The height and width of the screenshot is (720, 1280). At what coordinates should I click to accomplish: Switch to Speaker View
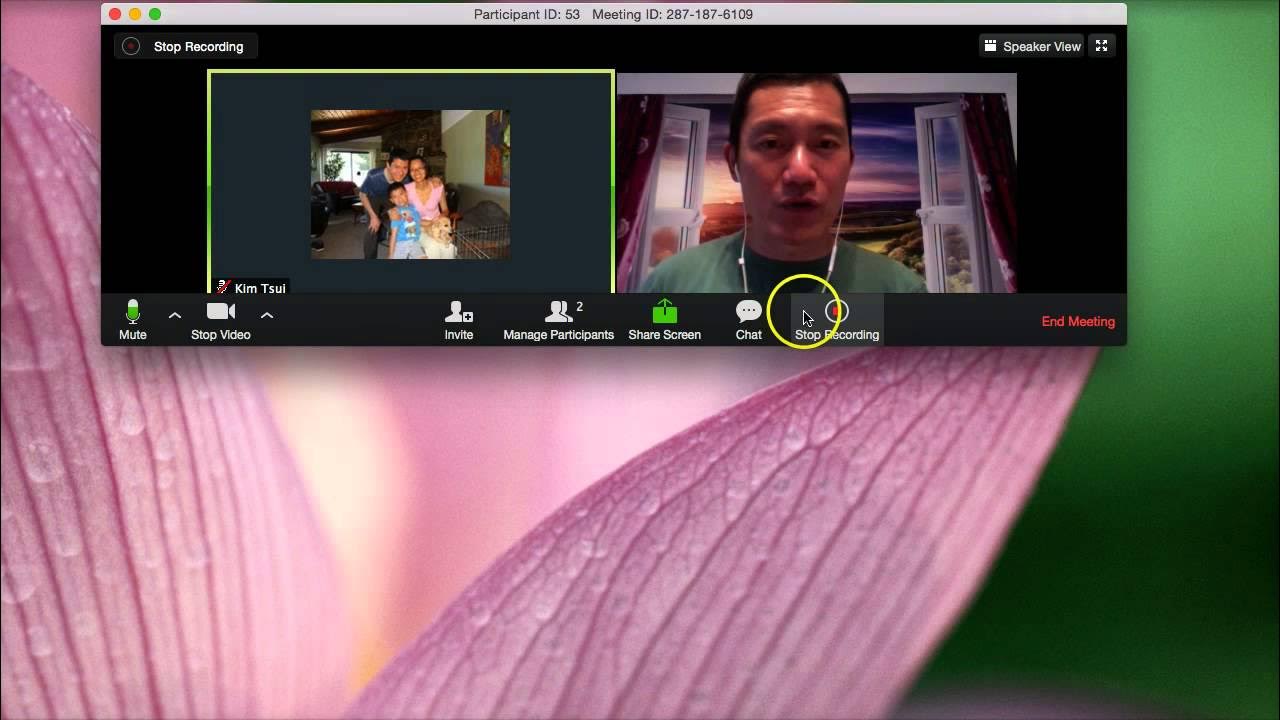(x=1032, y=46)
